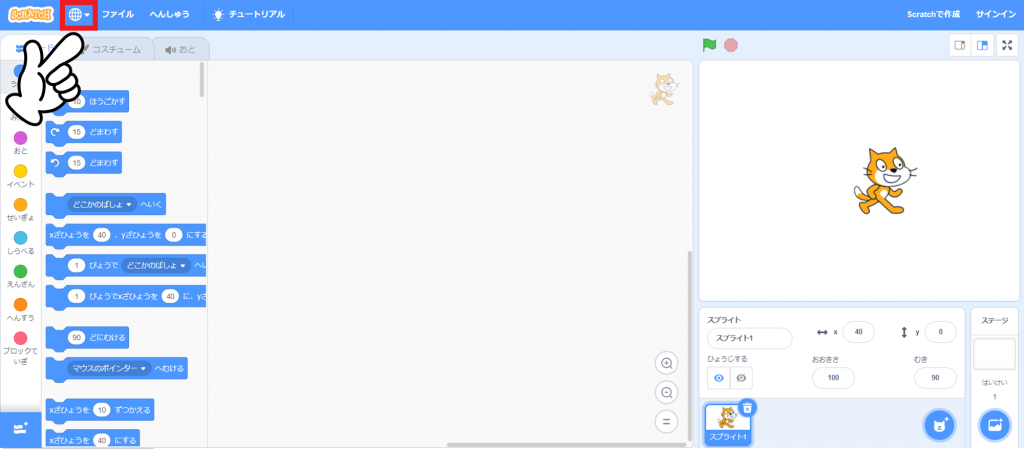
Task: Click the counterclockwise 15 どまわす block
Action: 84,163
